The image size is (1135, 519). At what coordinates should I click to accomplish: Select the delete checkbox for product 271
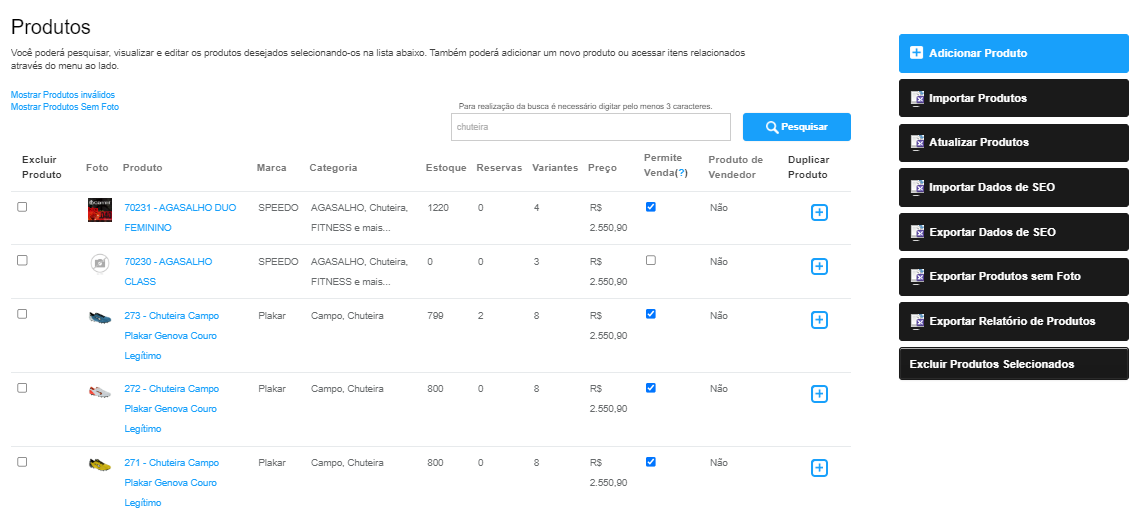click(22, 462)
